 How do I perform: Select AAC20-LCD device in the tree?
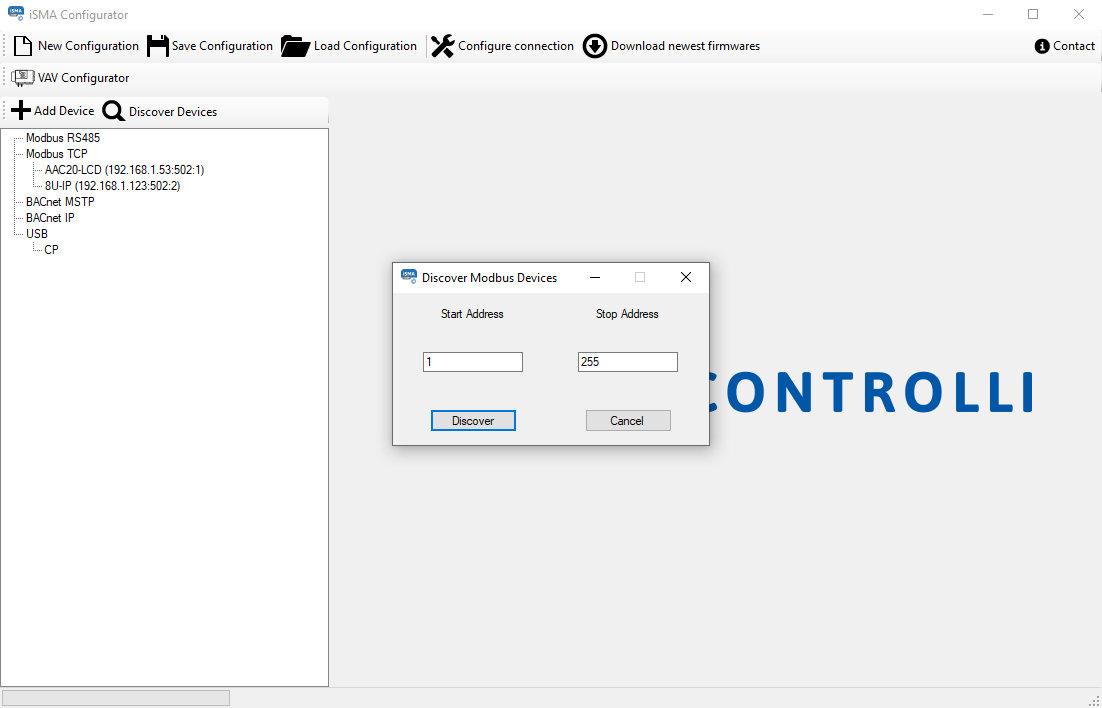tap(124, 170)
